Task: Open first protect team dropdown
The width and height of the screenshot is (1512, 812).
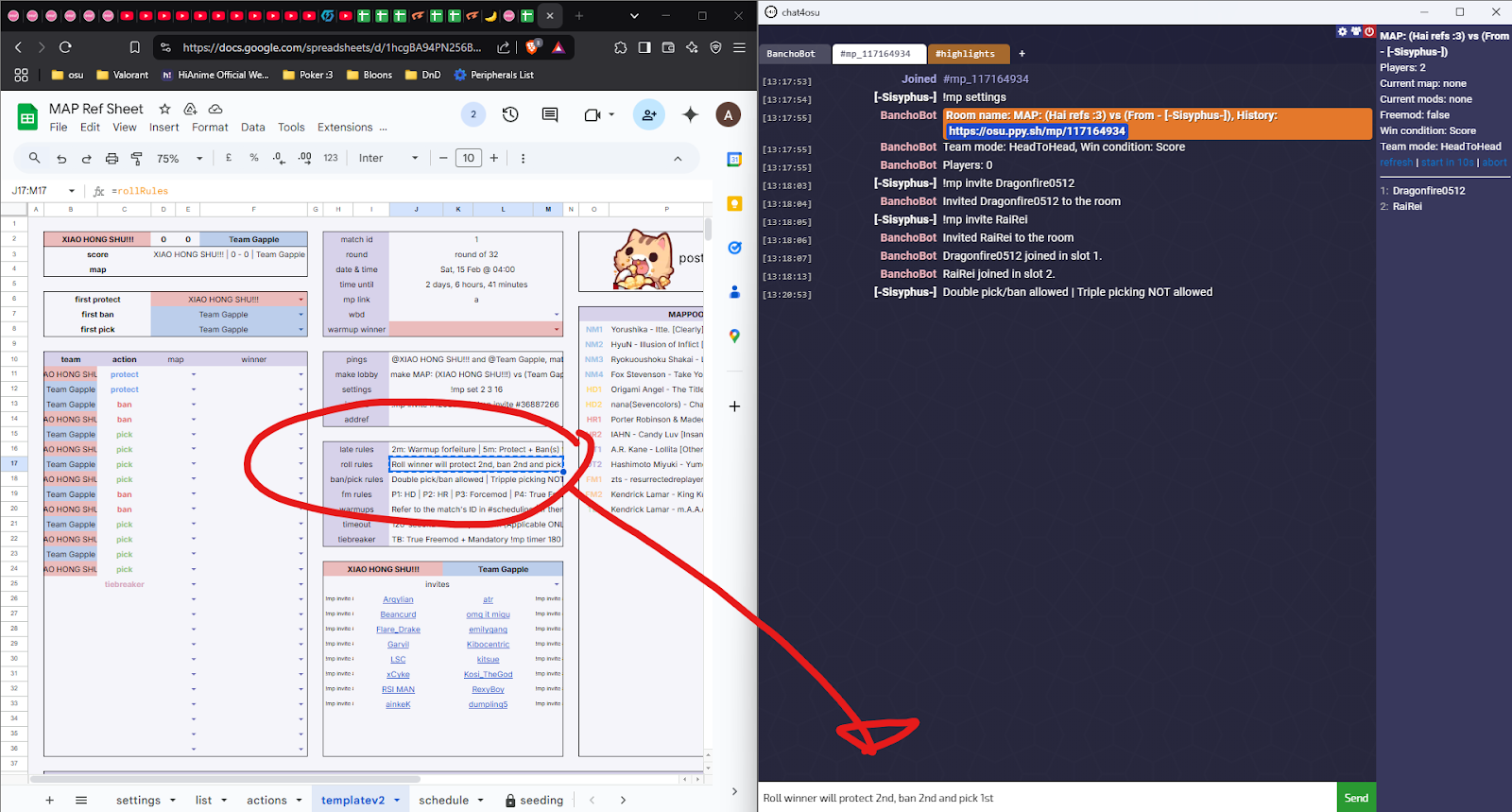Action: 301,300
